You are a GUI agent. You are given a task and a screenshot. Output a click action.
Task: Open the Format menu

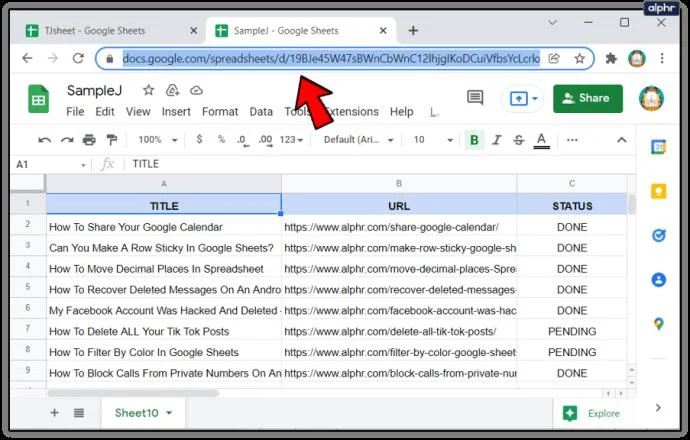click(x=220, y=112)
